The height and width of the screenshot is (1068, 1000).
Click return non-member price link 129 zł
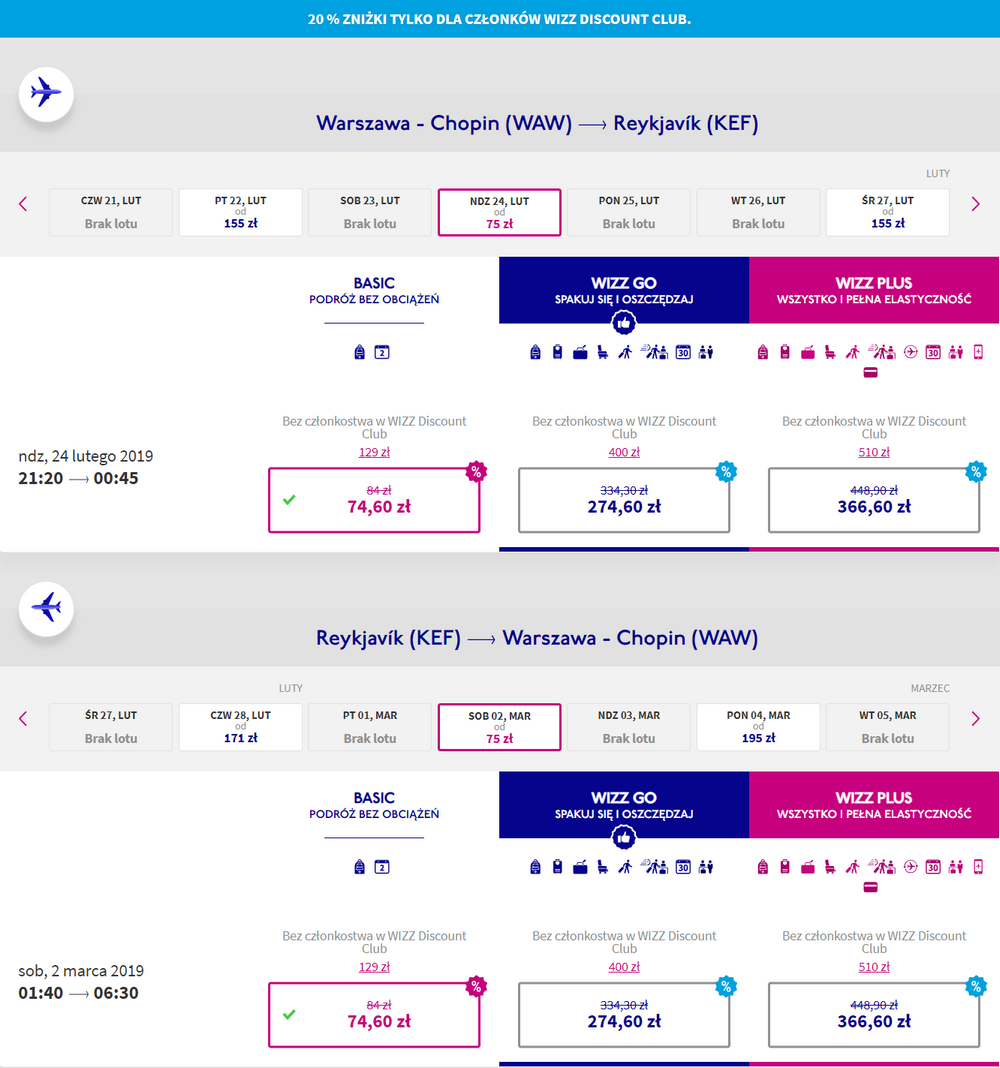point(374,967)
